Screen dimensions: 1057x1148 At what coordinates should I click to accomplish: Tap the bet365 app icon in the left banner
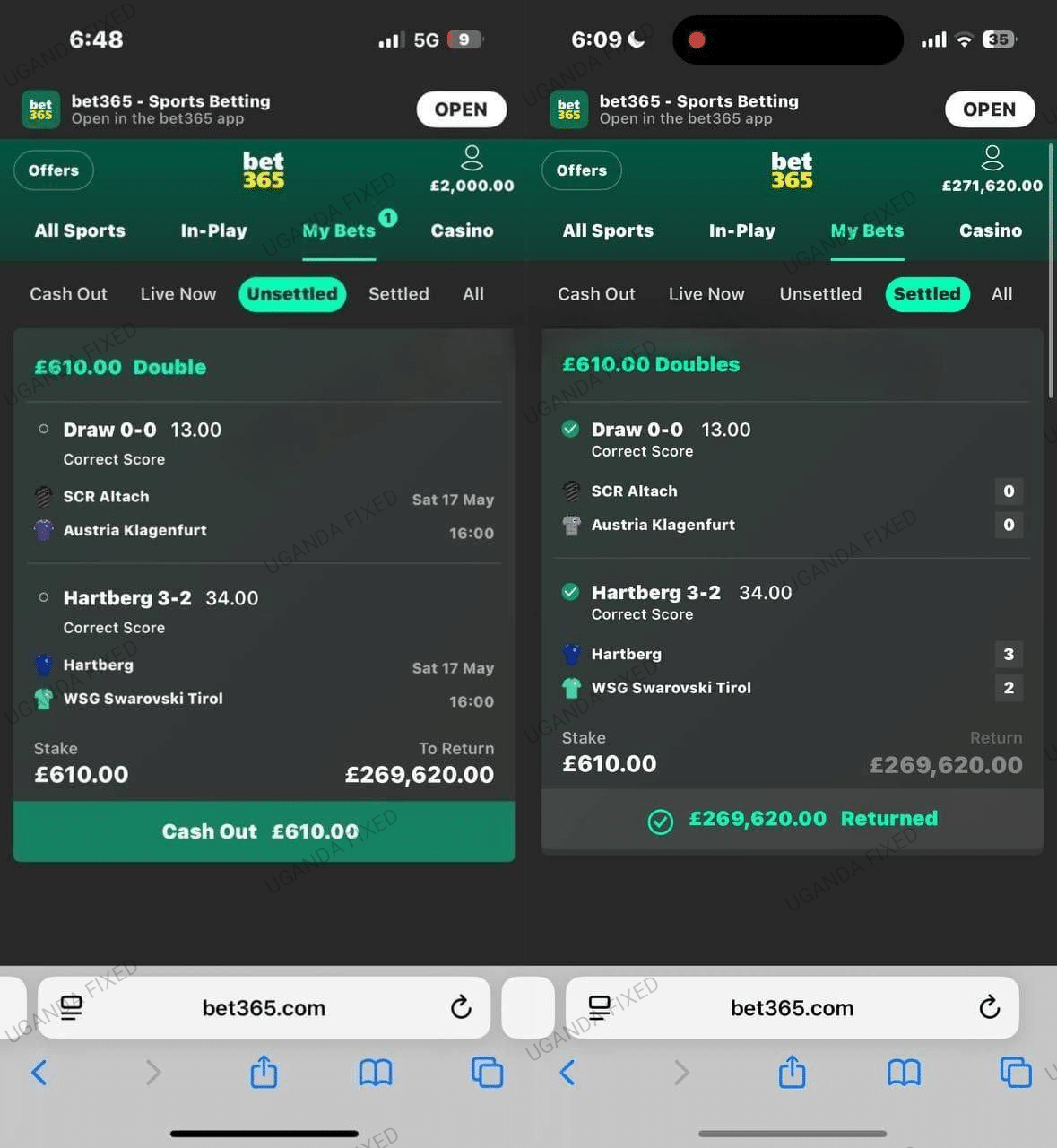pyautogui.click(x=40, y=109)
